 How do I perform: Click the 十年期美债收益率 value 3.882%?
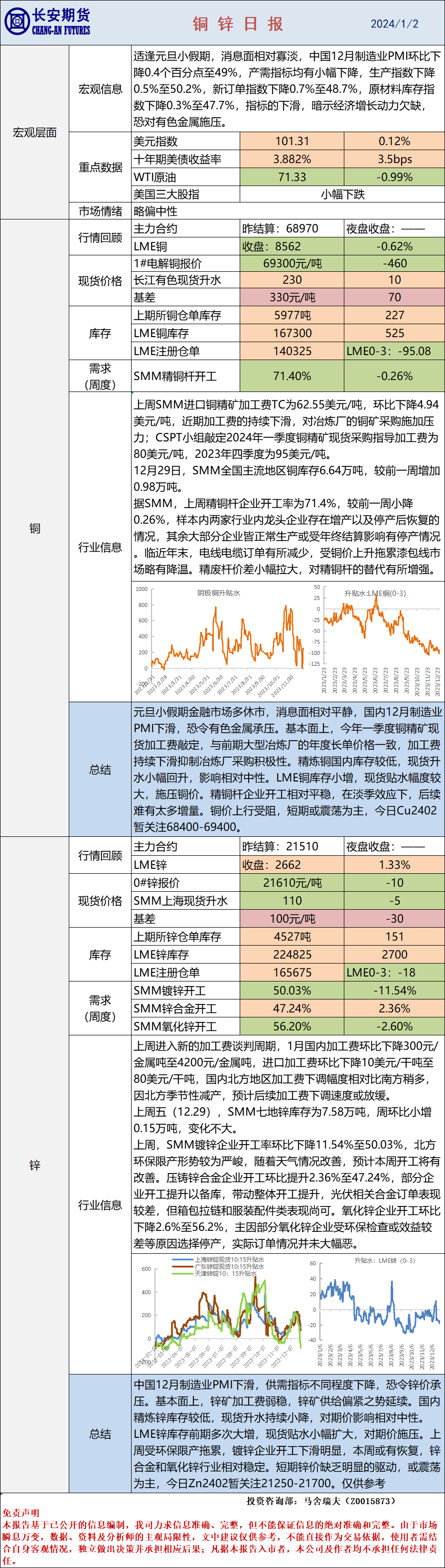(292, 159)
